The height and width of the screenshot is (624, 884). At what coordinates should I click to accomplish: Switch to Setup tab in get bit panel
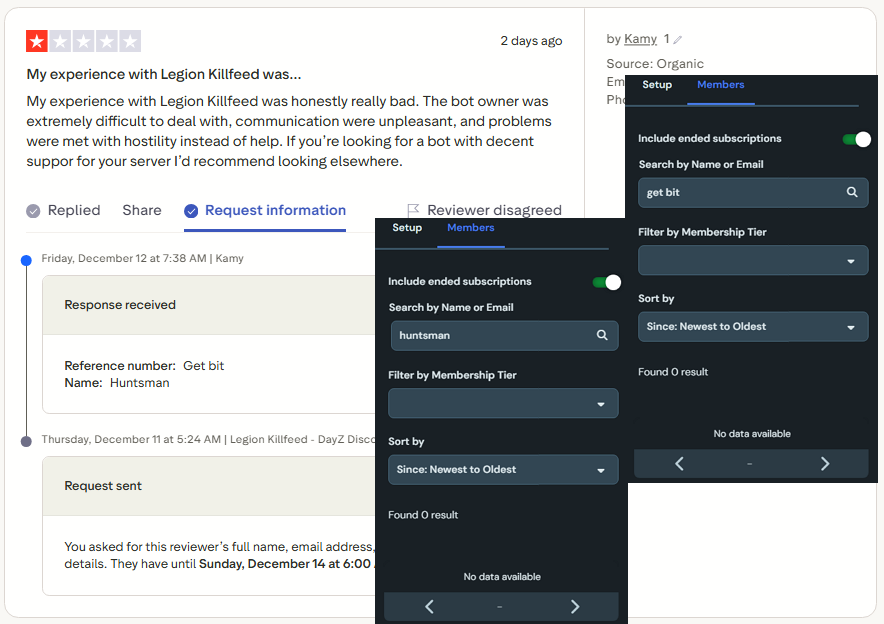click(x=657, y=85)
